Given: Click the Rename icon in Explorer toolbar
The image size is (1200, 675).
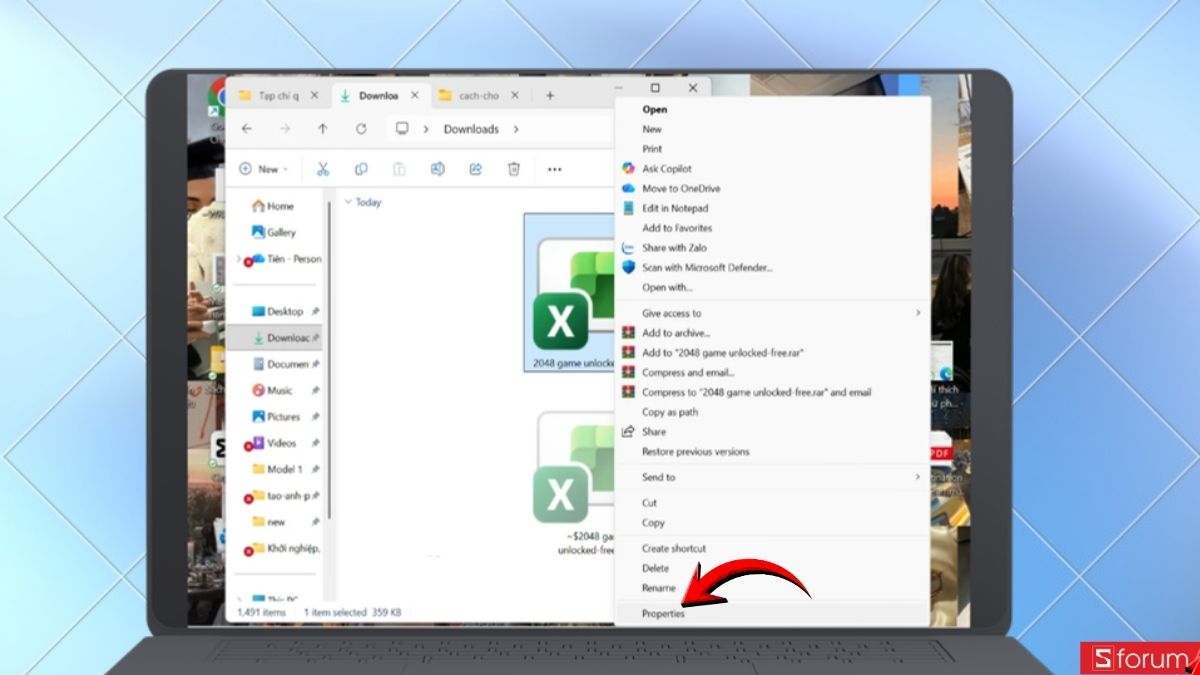Looking at the screenshot, I should pos(437,169).
